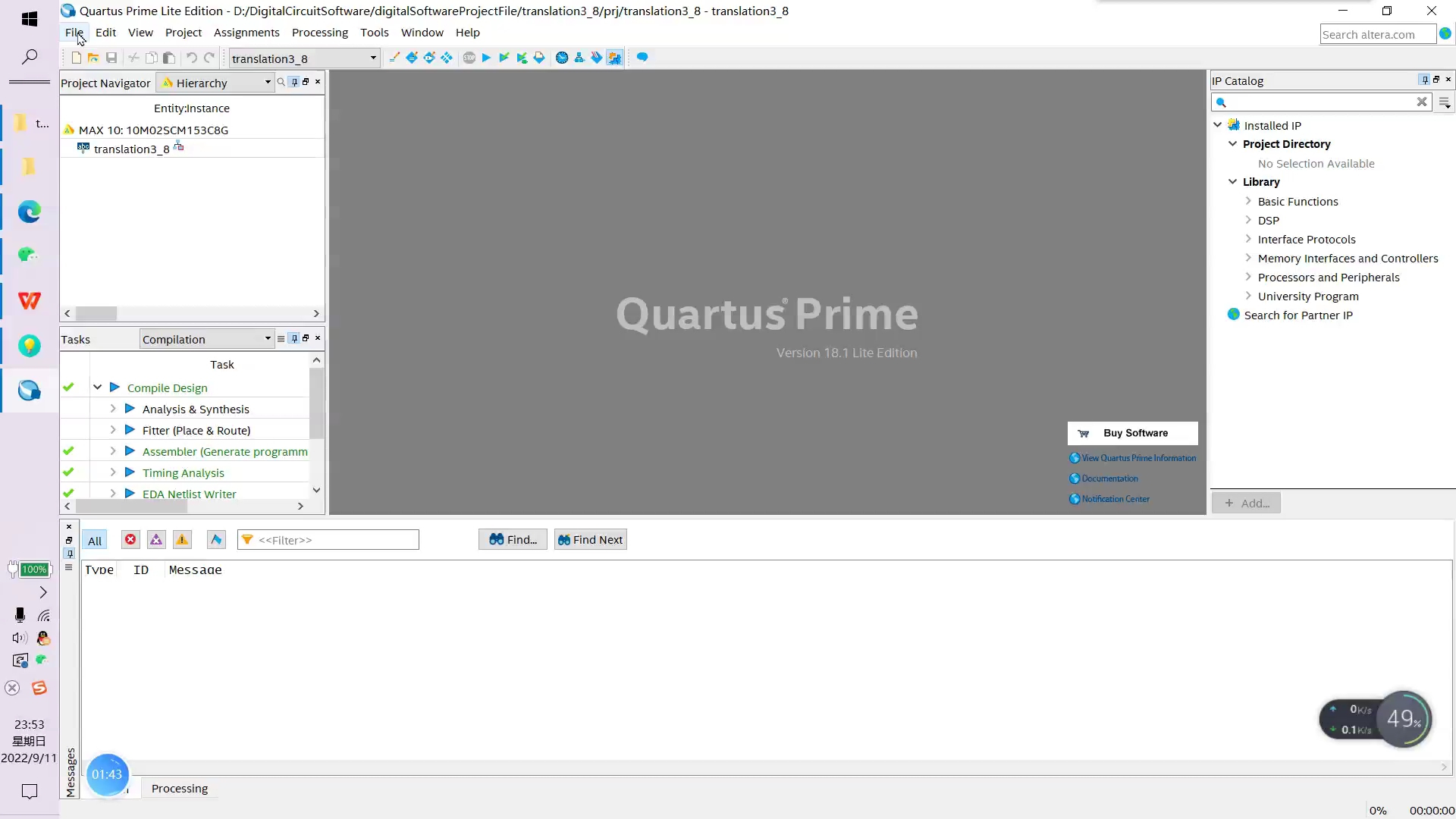Expand Memory Interfaces and Controllers
Screen dimensions: 1456x819
tap(1248, 258)
